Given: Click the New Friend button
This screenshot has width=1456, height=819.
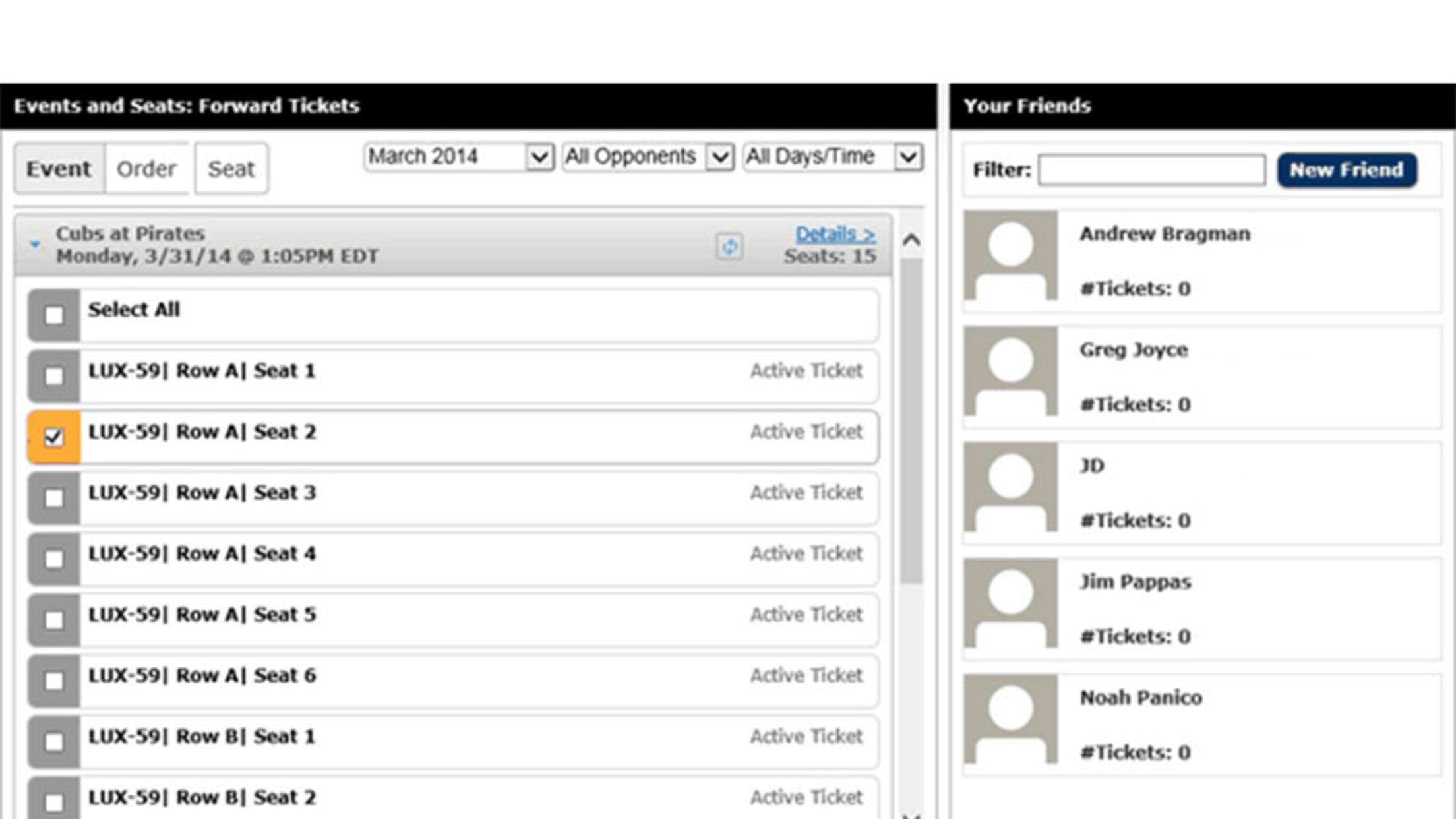Looking at the screenshot, I should [1347, 170].
